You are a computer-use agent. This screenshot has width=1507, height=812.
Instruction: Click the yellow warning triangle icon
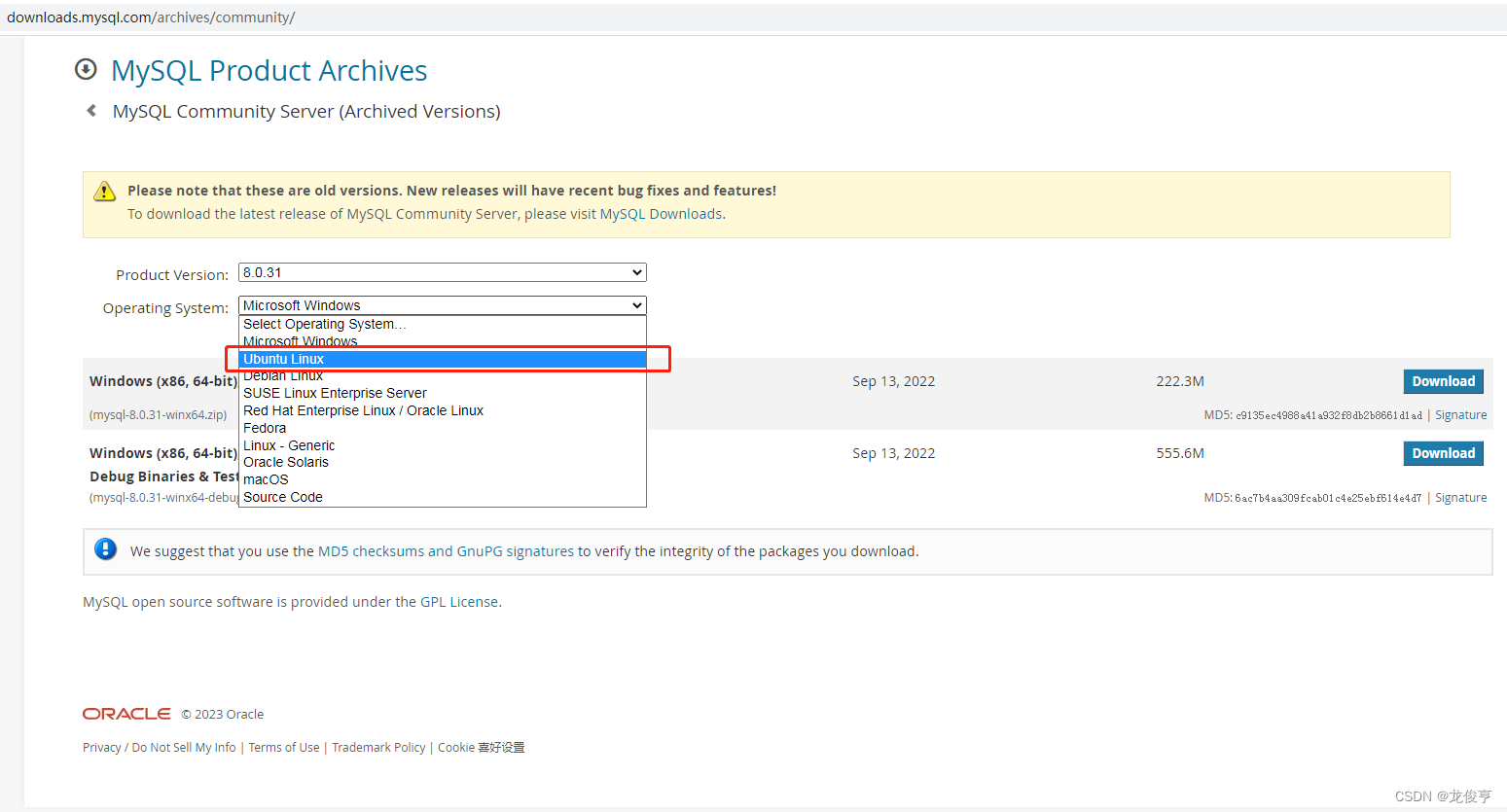[x=104, y=192]
